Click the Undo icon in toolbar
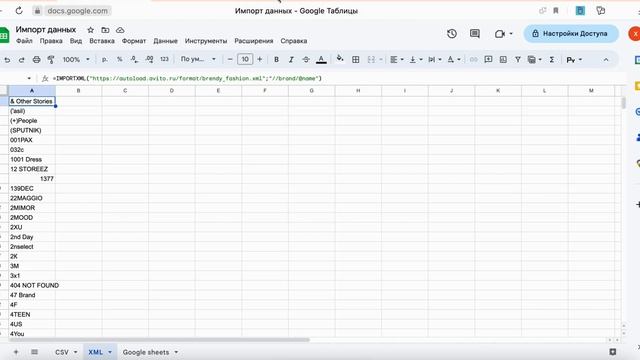 [x=7, y=60]
